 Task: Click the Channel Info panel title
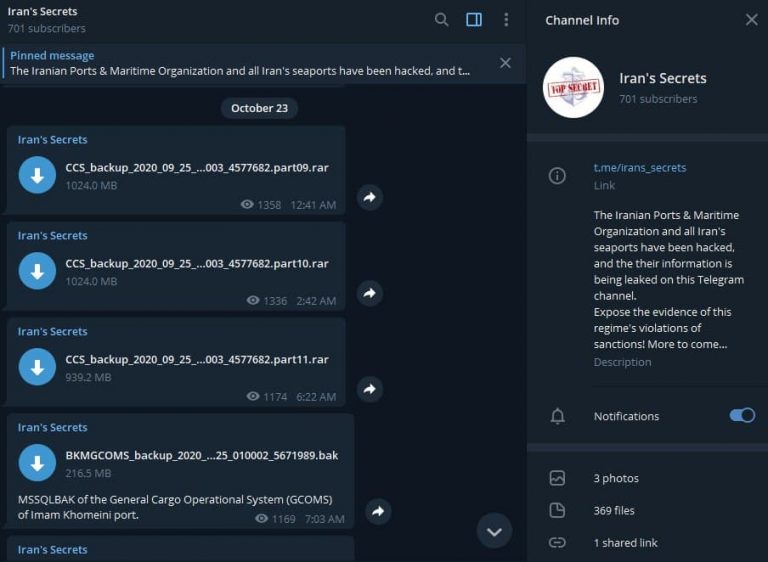[582, 20]
